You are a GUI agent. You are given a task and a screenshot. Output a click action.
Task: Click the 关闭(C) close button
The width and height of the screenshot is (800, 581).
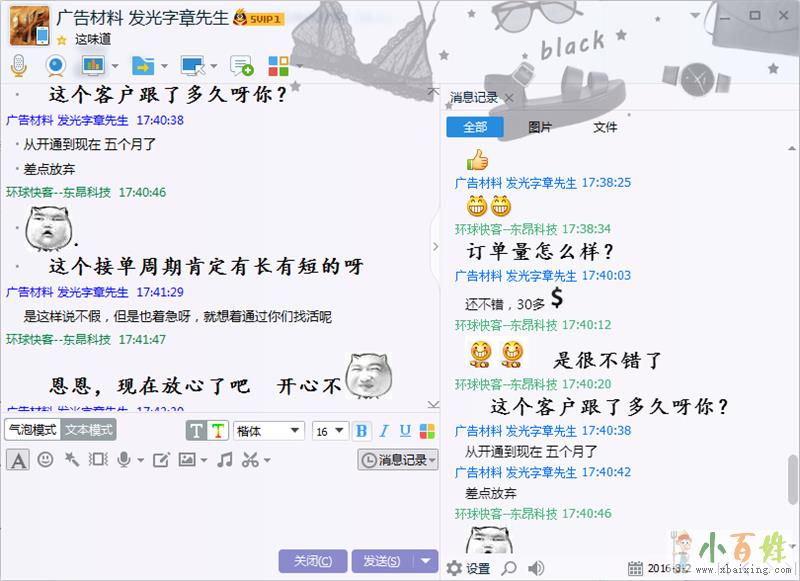[313, 561]
